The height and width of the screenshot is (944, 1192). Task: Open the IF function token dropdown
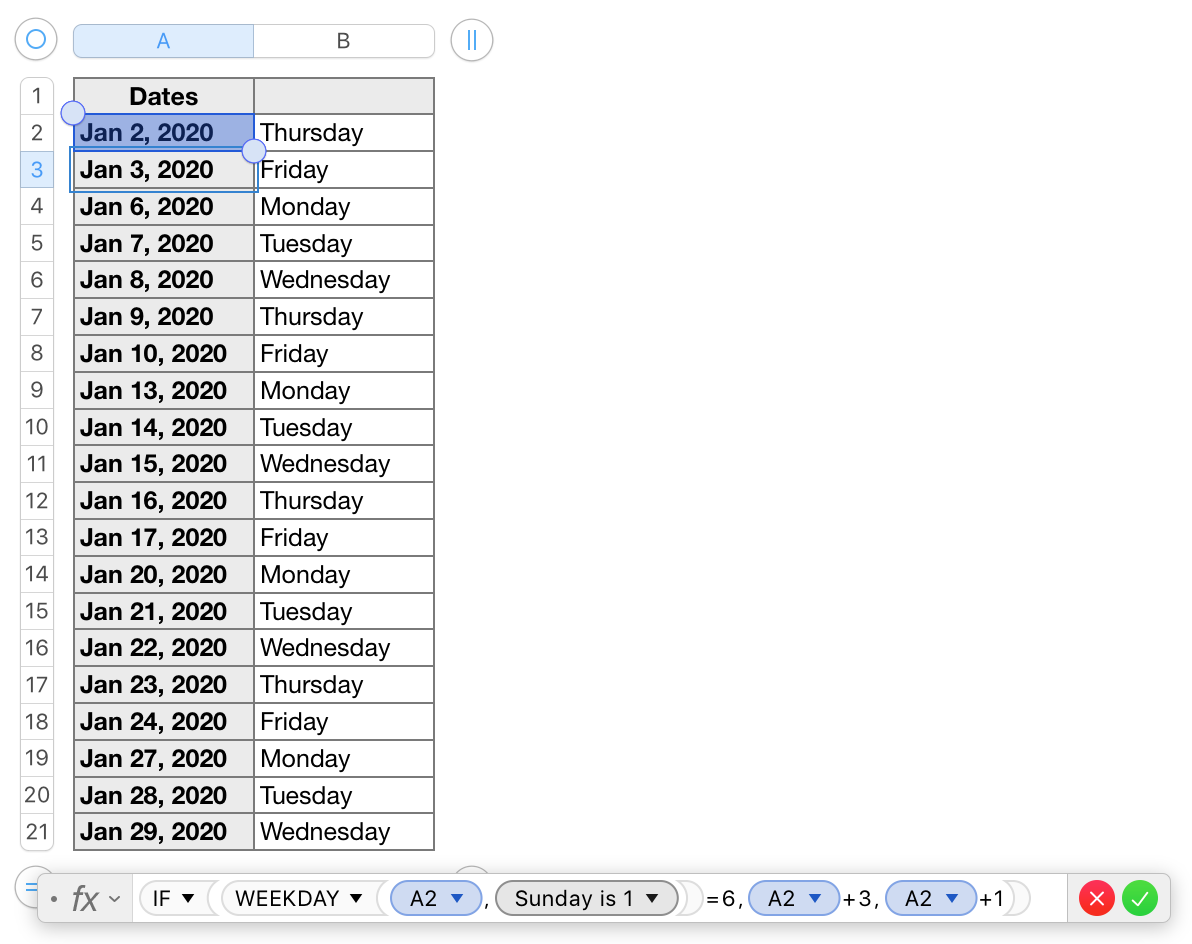click(x=188, y=898)
